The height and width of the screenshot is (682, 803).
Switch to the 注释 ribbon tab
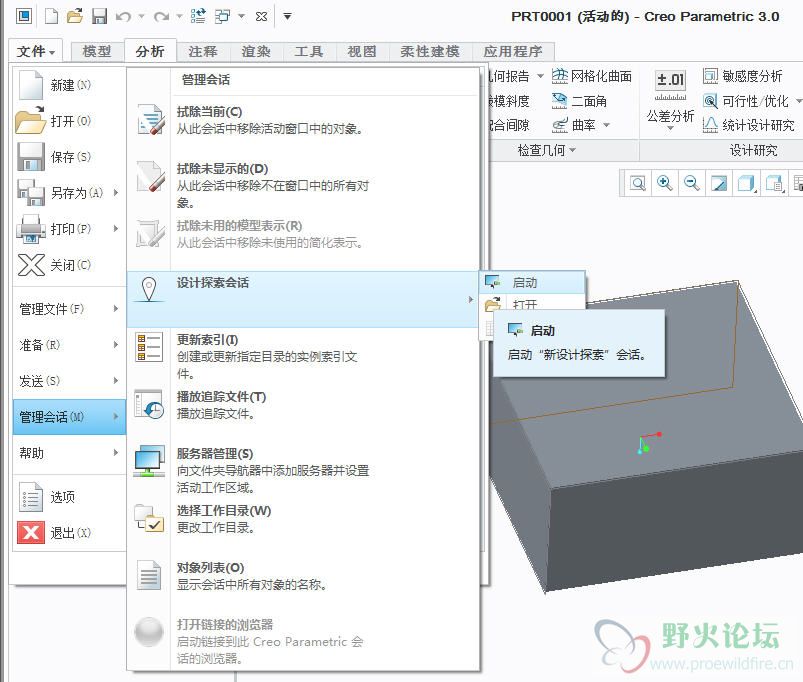click(203, 52)
